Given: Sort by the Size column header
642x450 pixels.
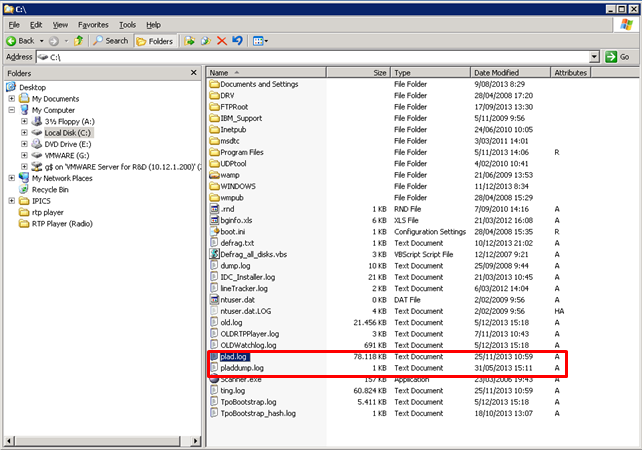Looking at the screenshot, I should coord(358,73).
